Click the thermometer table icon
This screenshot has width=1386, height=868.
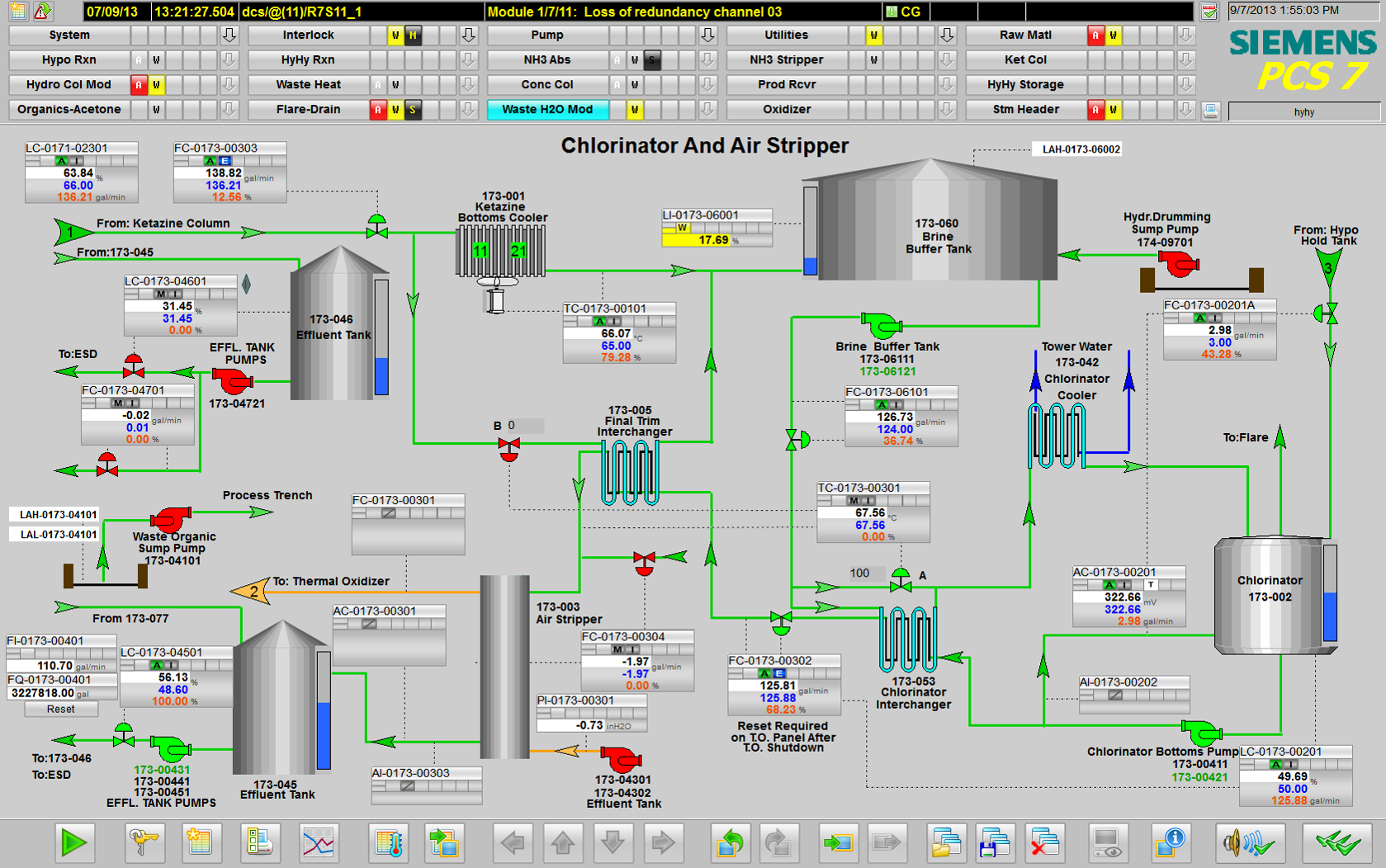(389, 843)
